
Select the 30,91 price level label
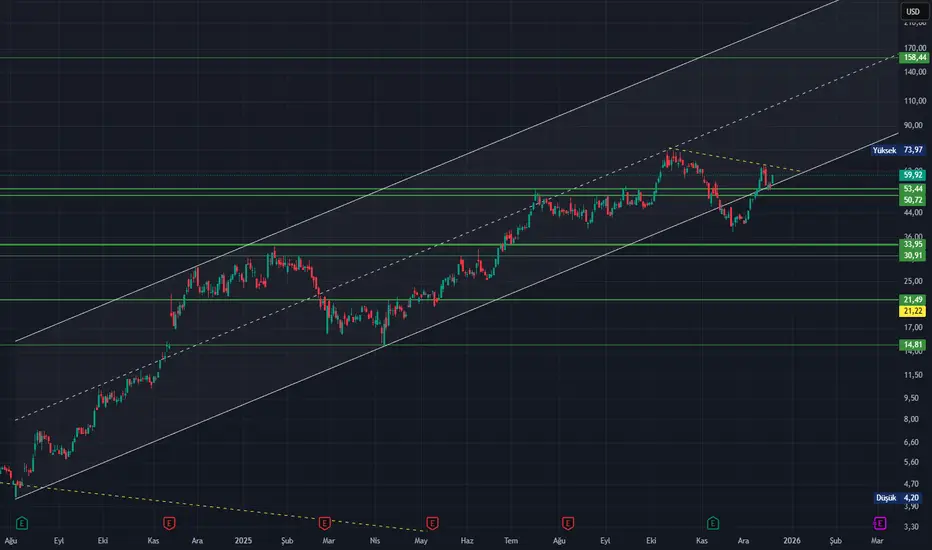tap(912, 256)
